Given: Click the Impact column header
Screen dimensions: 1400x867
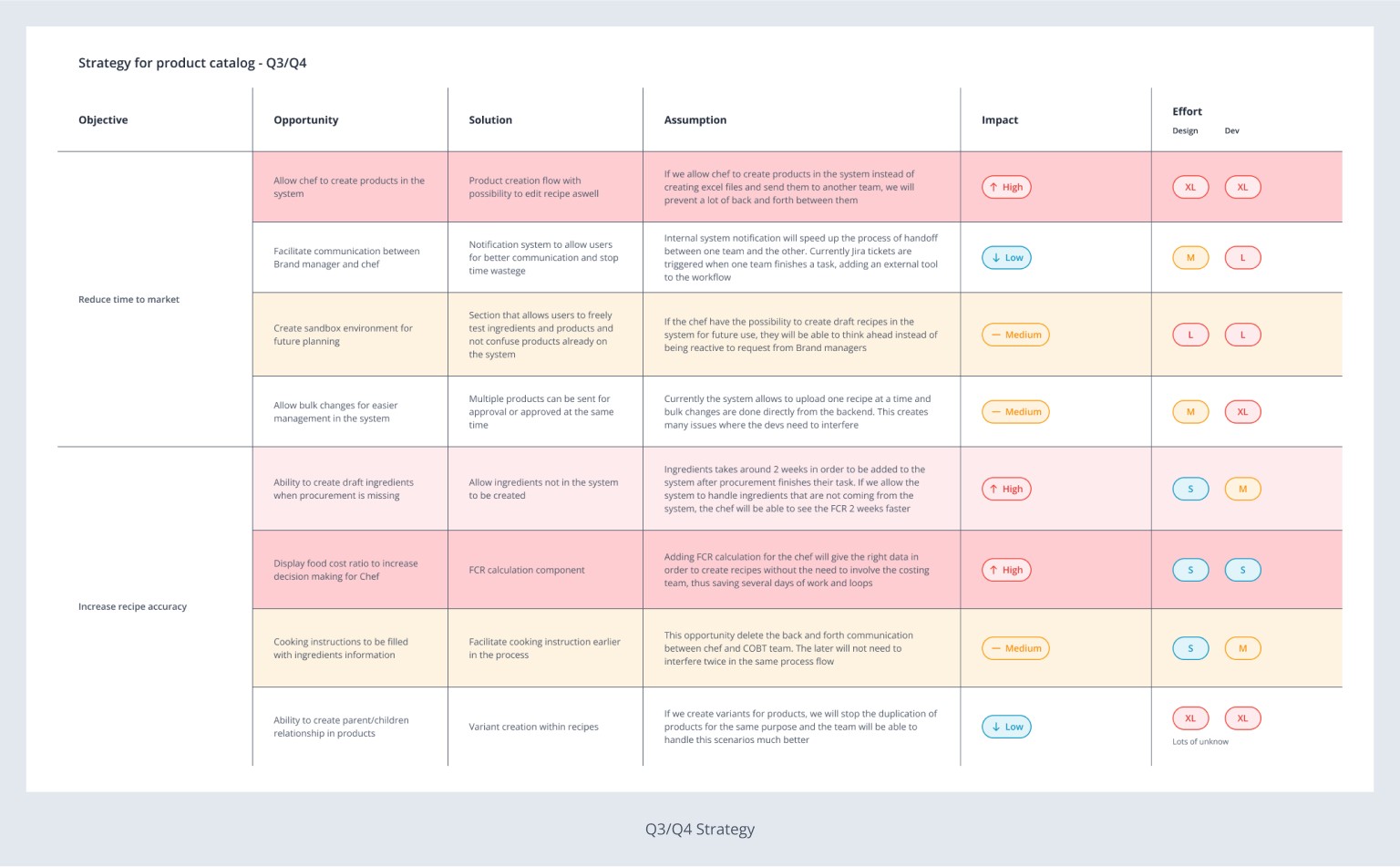Looking at the screenshot, I should (x=999, y=120).
